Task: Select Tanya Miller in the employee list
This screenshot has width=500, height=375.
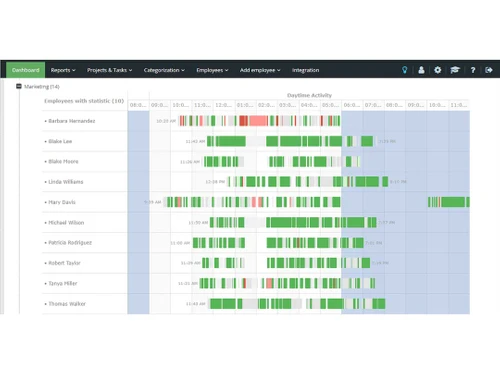Action: [x=63, y=283]
